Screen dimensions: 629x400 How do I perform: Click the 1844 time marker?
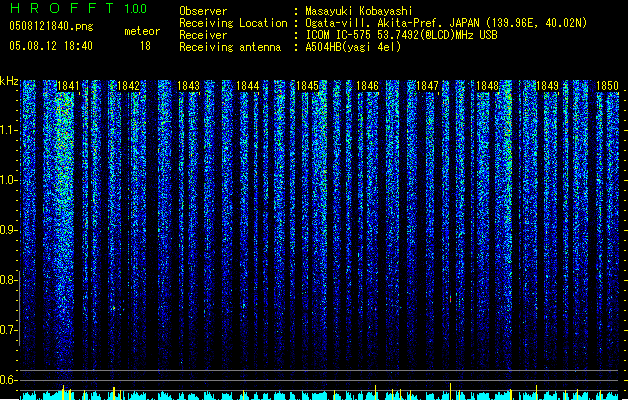[x=248, y=86]
